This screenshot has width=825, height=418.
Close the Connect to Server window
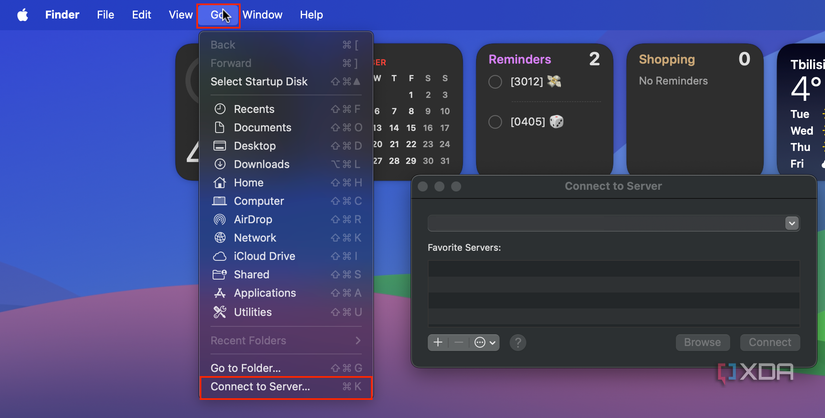(422, 186)
